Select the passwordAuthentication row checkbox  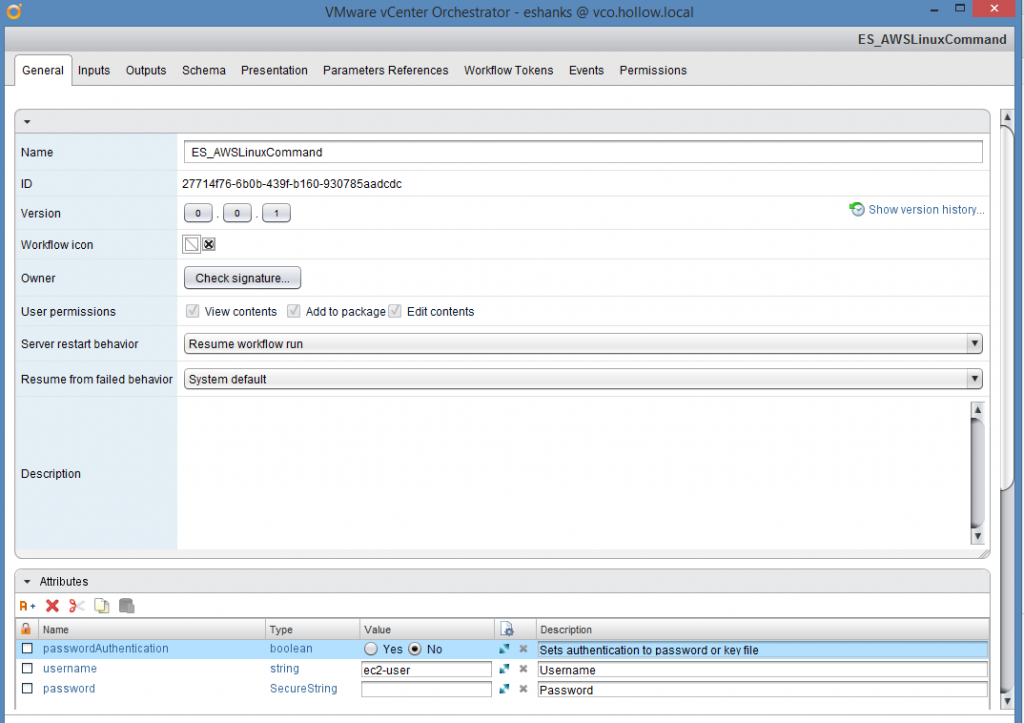[27, 648]
